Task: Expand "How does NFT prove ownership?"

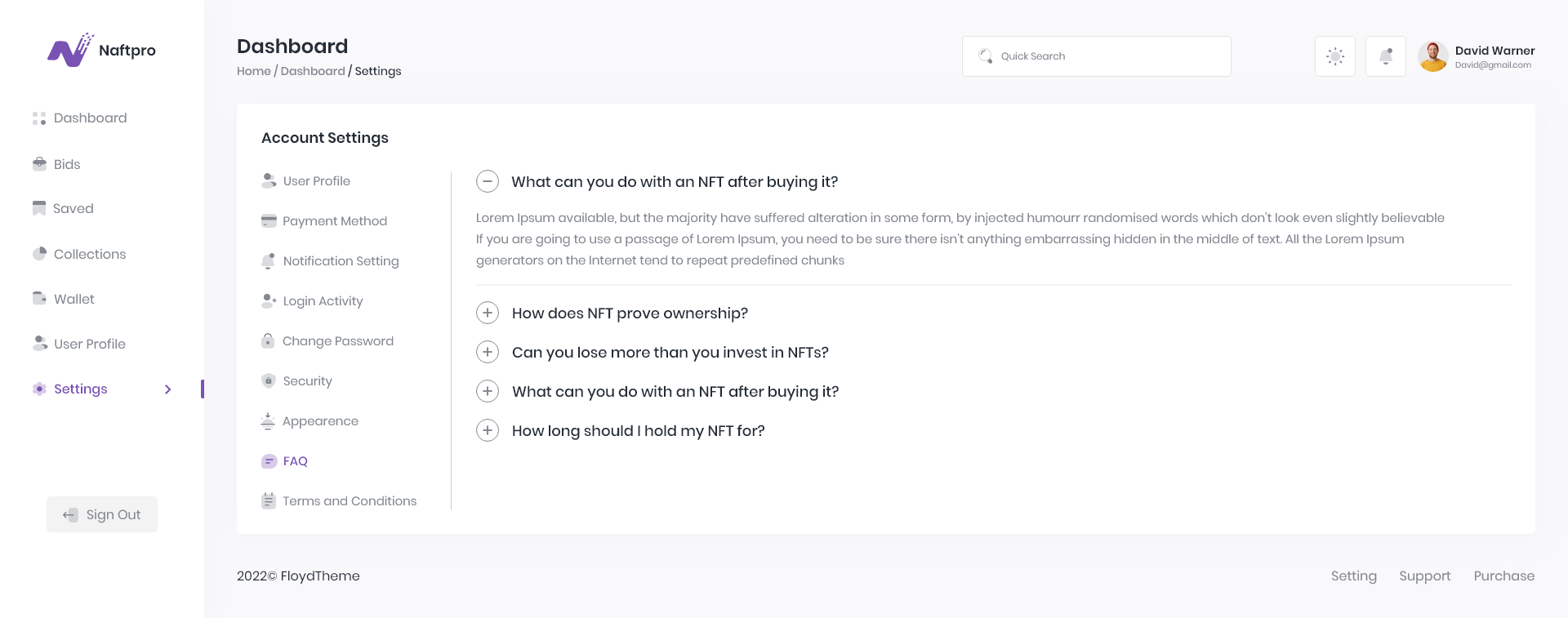Action: click(x=488, y=313)
